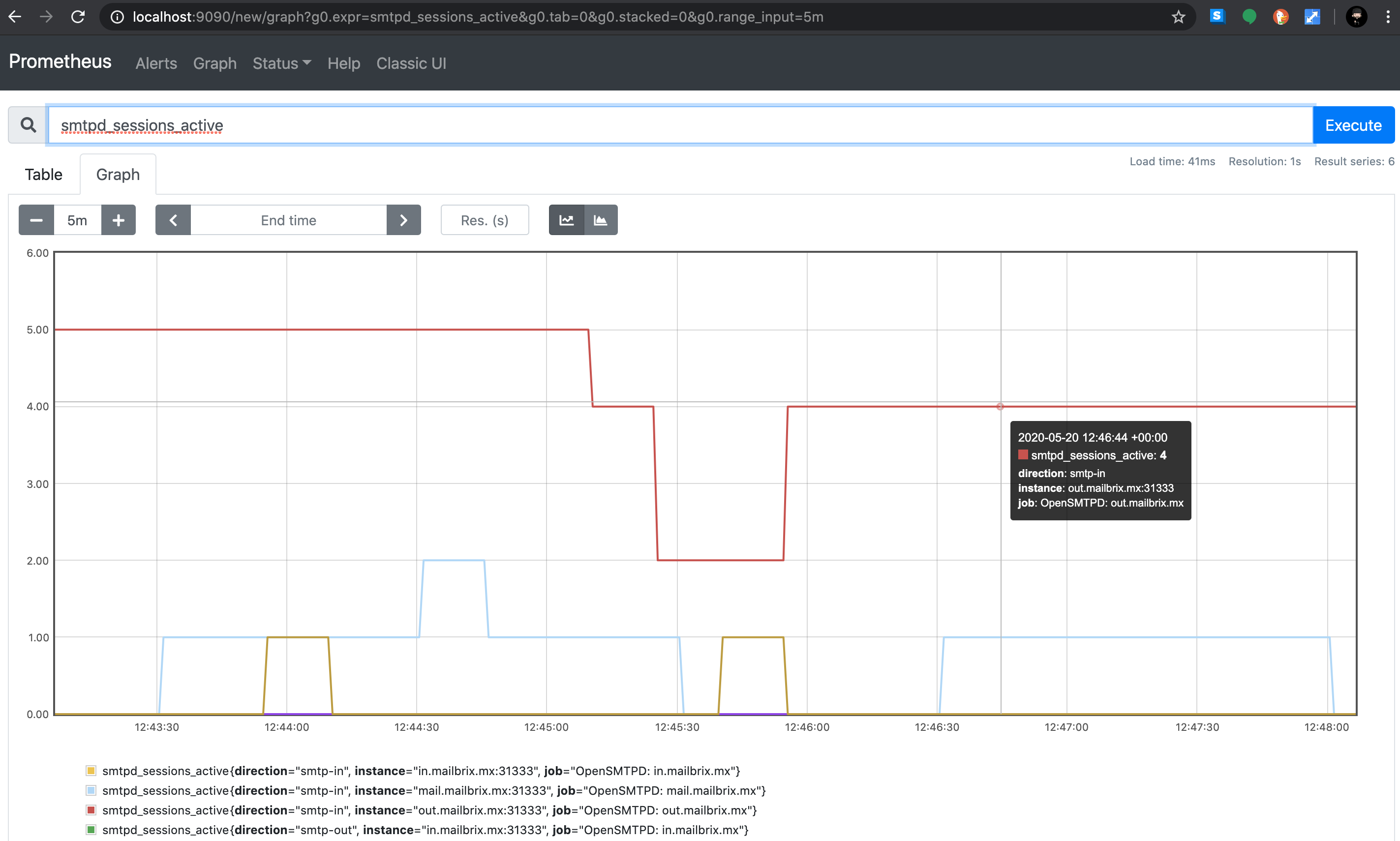This screenshot has height=841, width=1400.
Task: Select the line chart icon
Action: (566, 220)
